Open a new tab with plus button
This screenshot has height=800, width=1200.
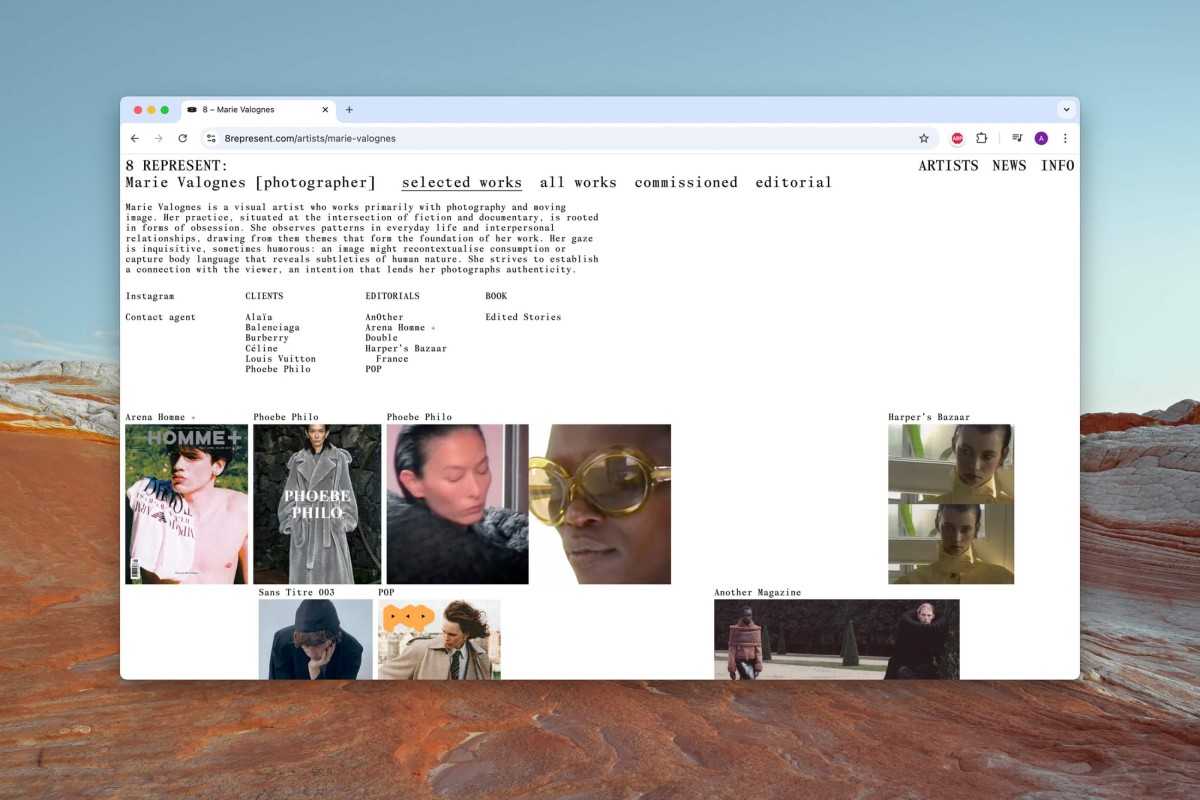349,110
